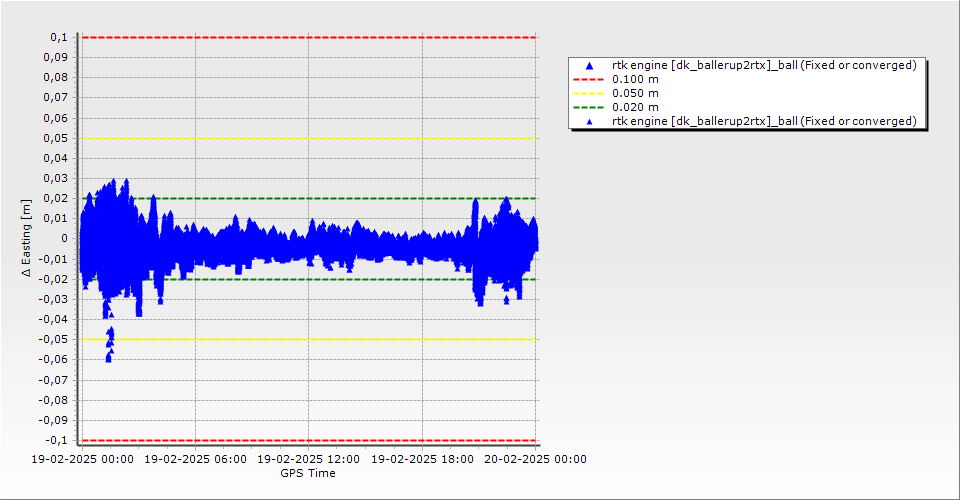Click the 19-02-2025 12:00 time label
Viewport: 960px width, 500px height.
pyautogui.click(x=308, y=459)
